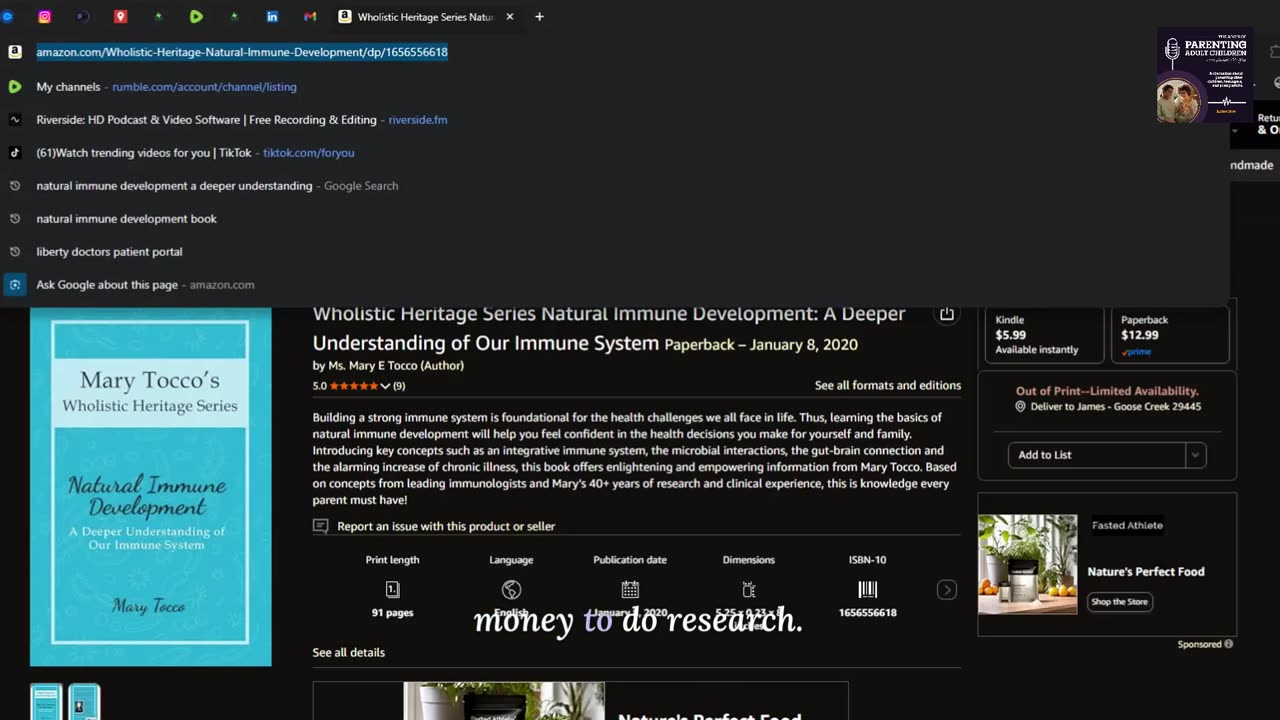
Task: Click Shop the Store button
Action: click(1119, 602)
